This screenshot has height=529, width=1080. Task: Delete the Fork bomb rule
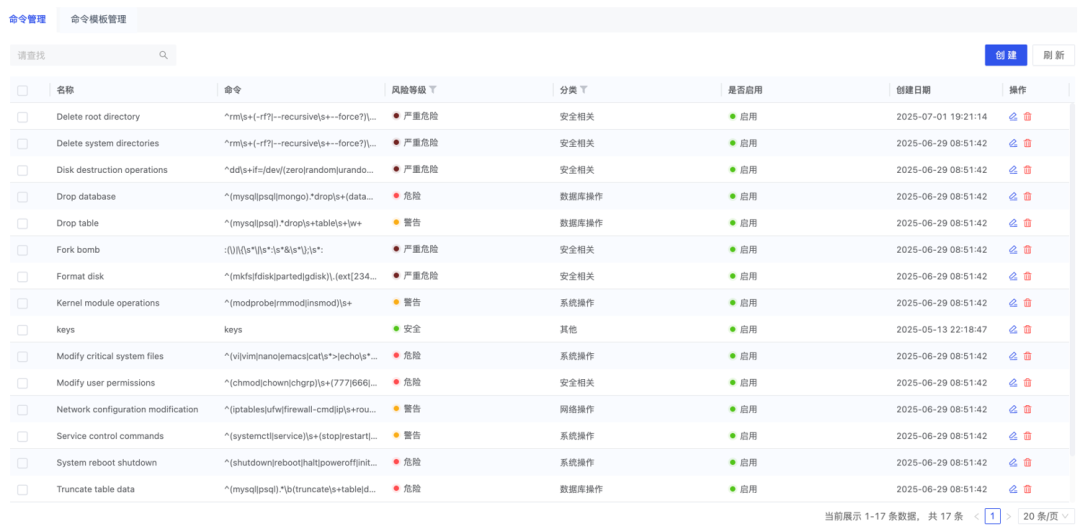click(x=1027, y=249)
